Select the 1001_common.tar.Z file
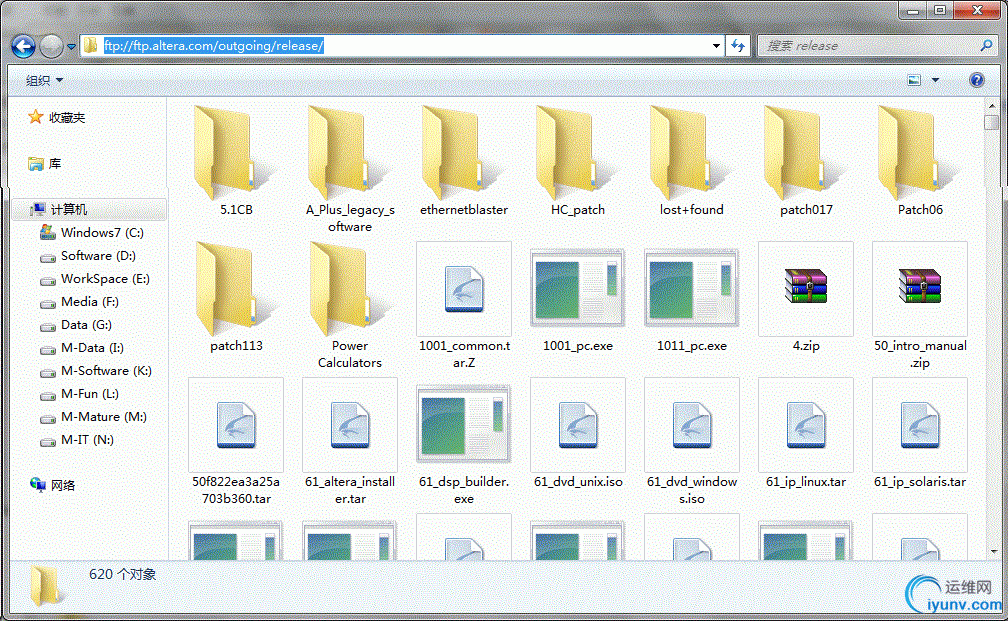Image resolution: width=1008 pixels, height=621 pixels. coord(464,305)
